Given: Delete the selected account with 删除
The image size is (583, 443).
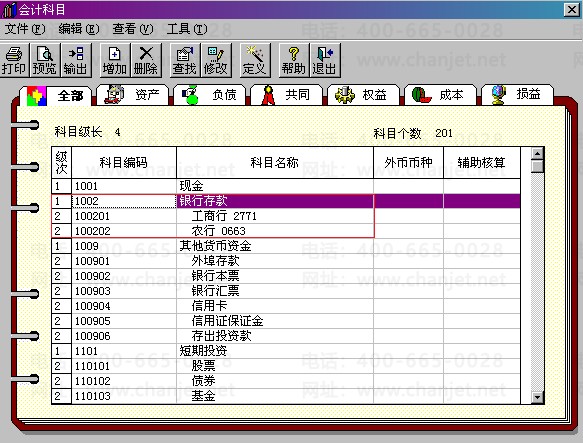Looking at the screenshot, I should click(146, 61).
